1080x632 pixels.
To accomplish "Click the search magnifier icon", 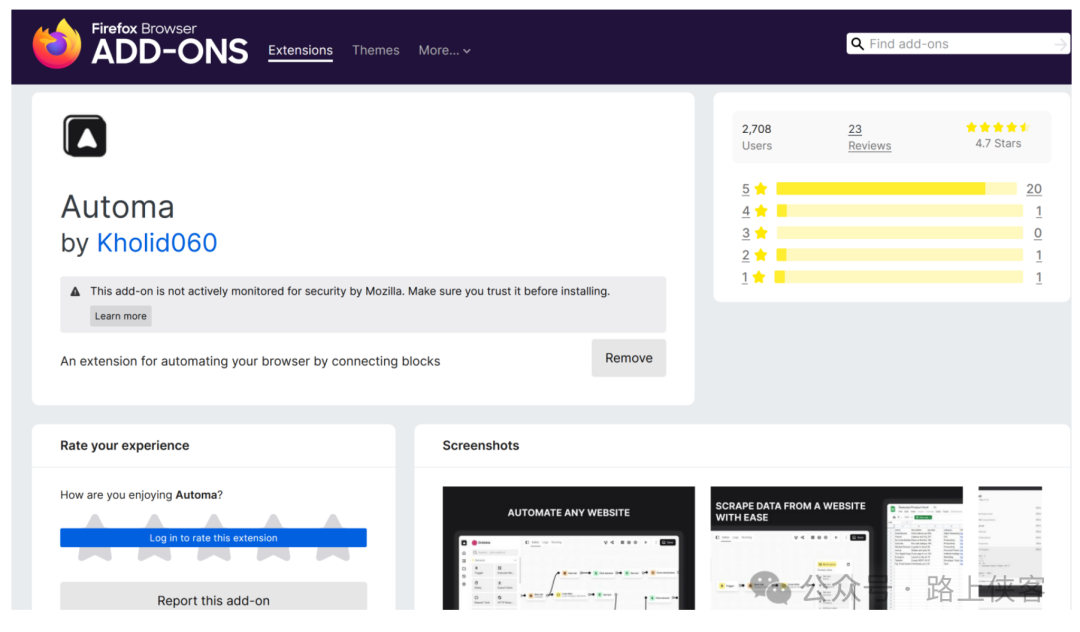I will point(857,44).
